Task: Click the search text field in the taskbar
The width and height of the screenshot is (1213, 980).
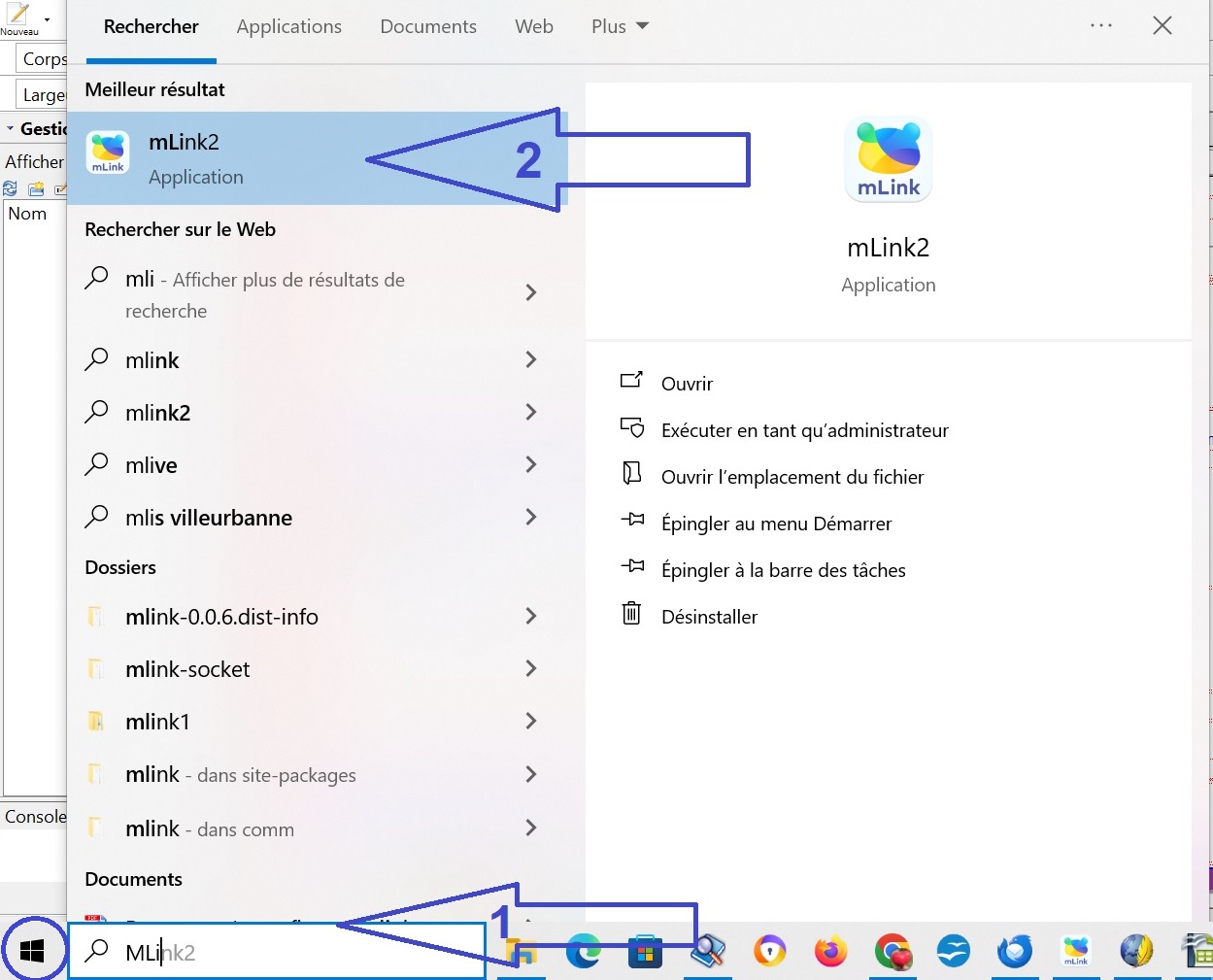Action: (291, 952)
